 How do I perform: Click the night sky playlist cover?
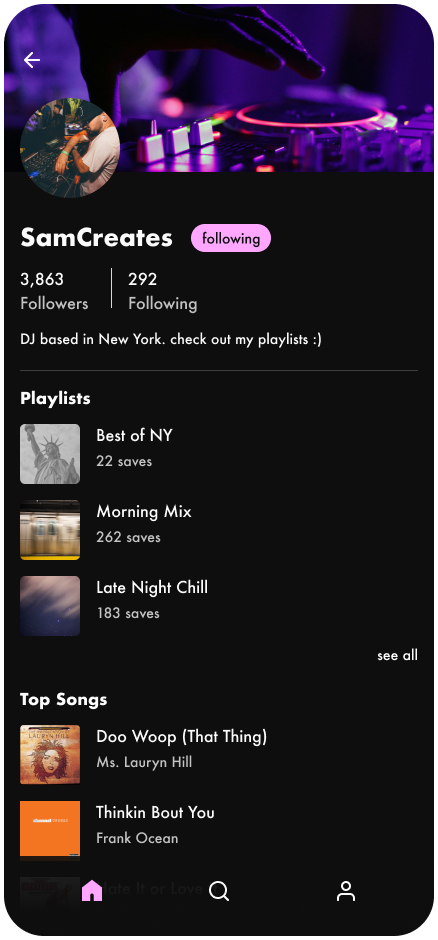50,605
